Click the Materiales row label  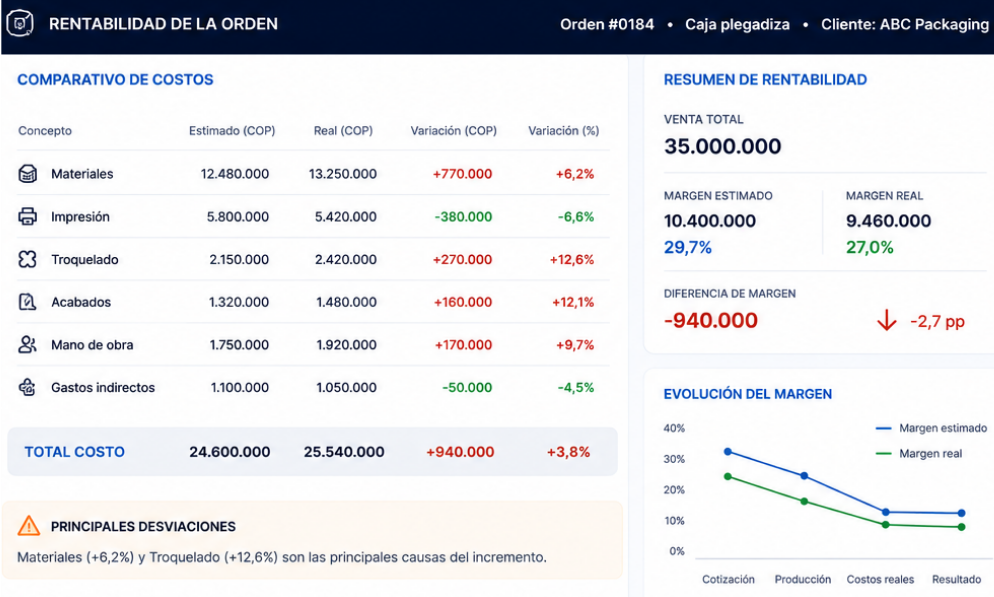pyautogui.click(x=82, y=174)
